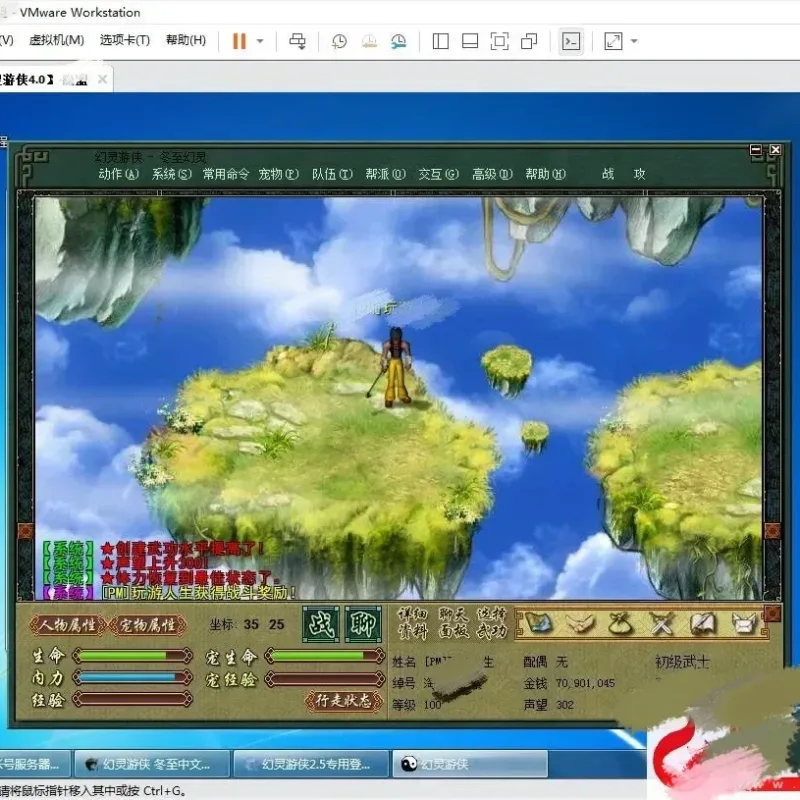
Task: Open the 号服务器 taskbar item
Action: pos(35,764)
